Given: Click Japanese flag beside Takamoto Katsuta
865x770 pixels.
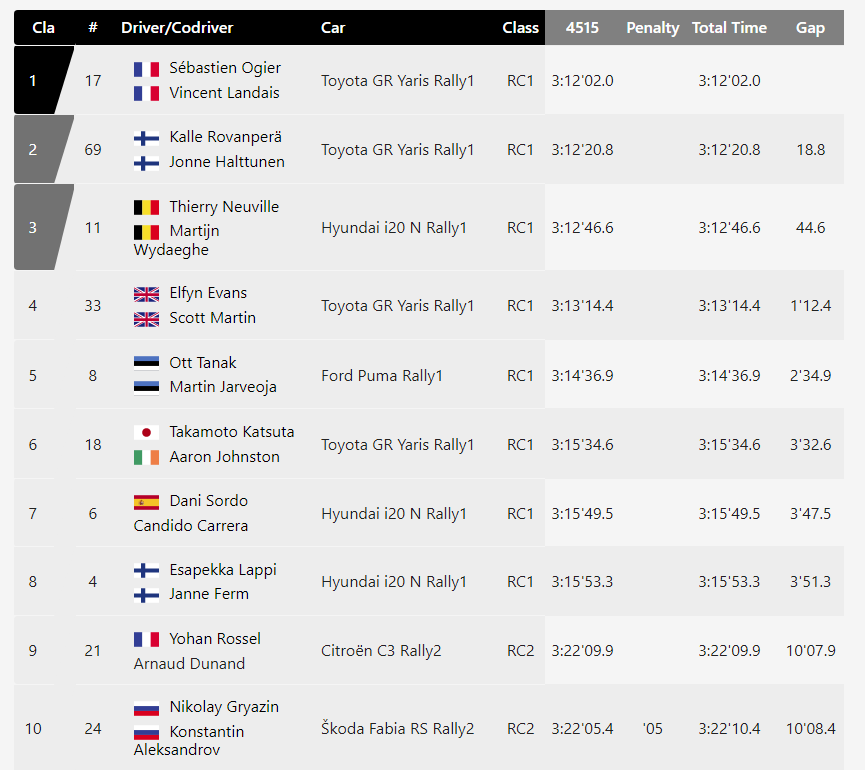Looking at the screenshot, I should tap(146, 432).
